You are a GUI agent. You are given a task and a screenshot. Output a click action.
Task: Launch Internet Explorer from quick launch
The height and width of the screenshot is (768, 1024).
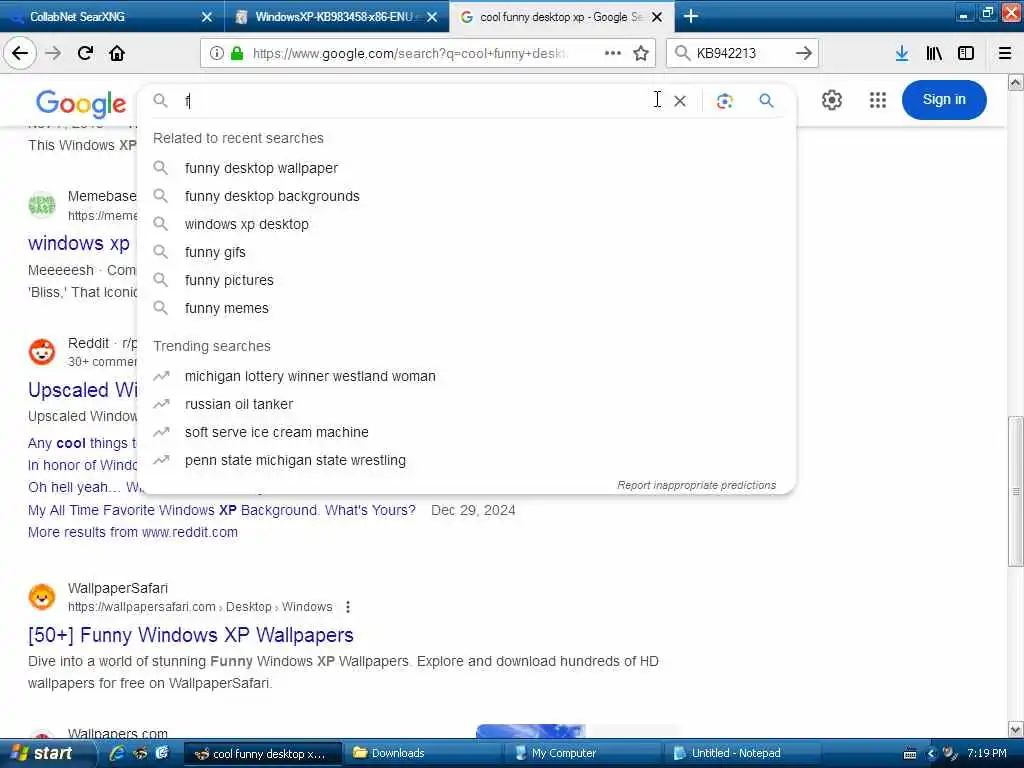(117, 753)
